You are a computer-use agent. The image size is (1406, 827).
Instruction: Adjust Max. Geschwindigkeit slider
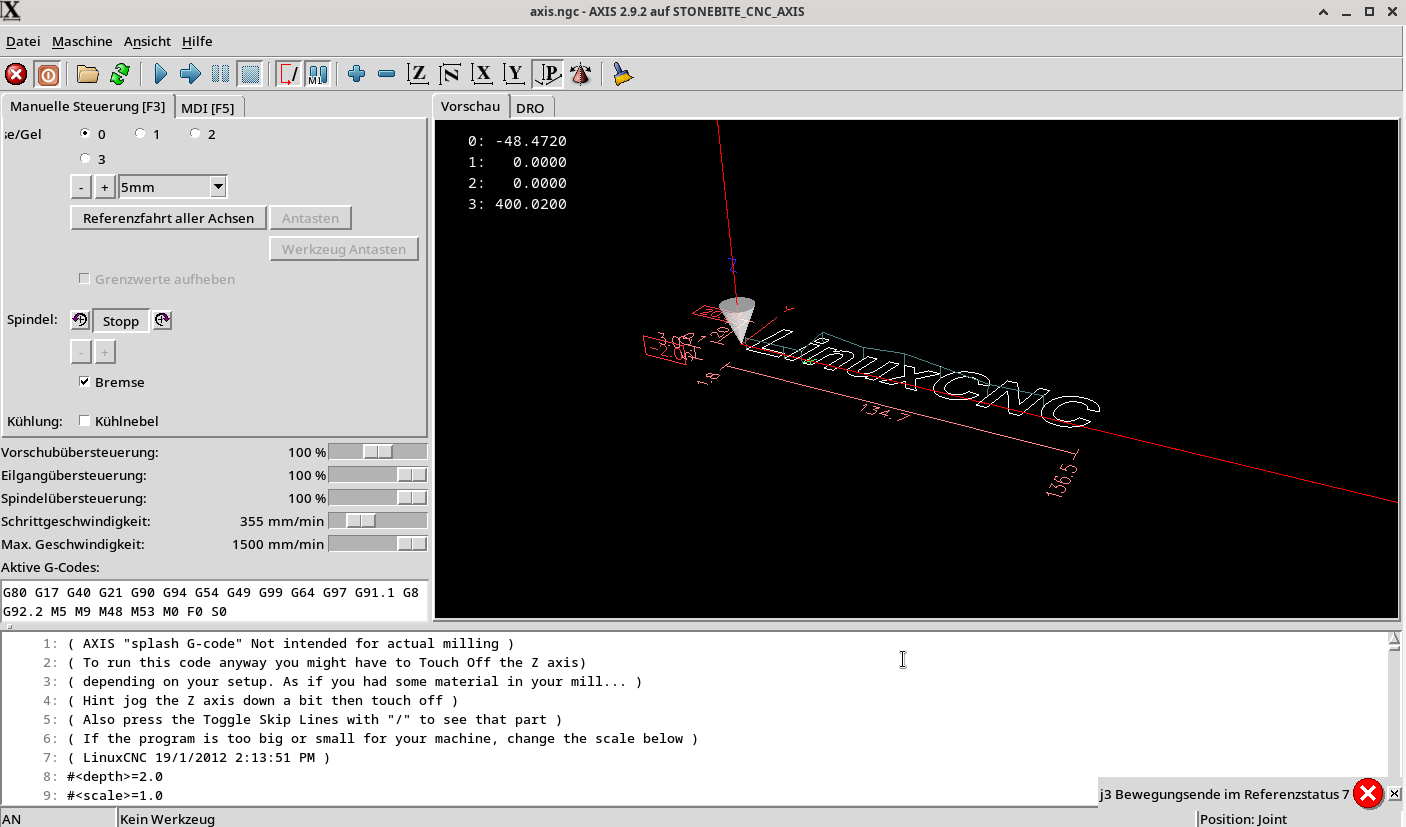pos(378,544)
